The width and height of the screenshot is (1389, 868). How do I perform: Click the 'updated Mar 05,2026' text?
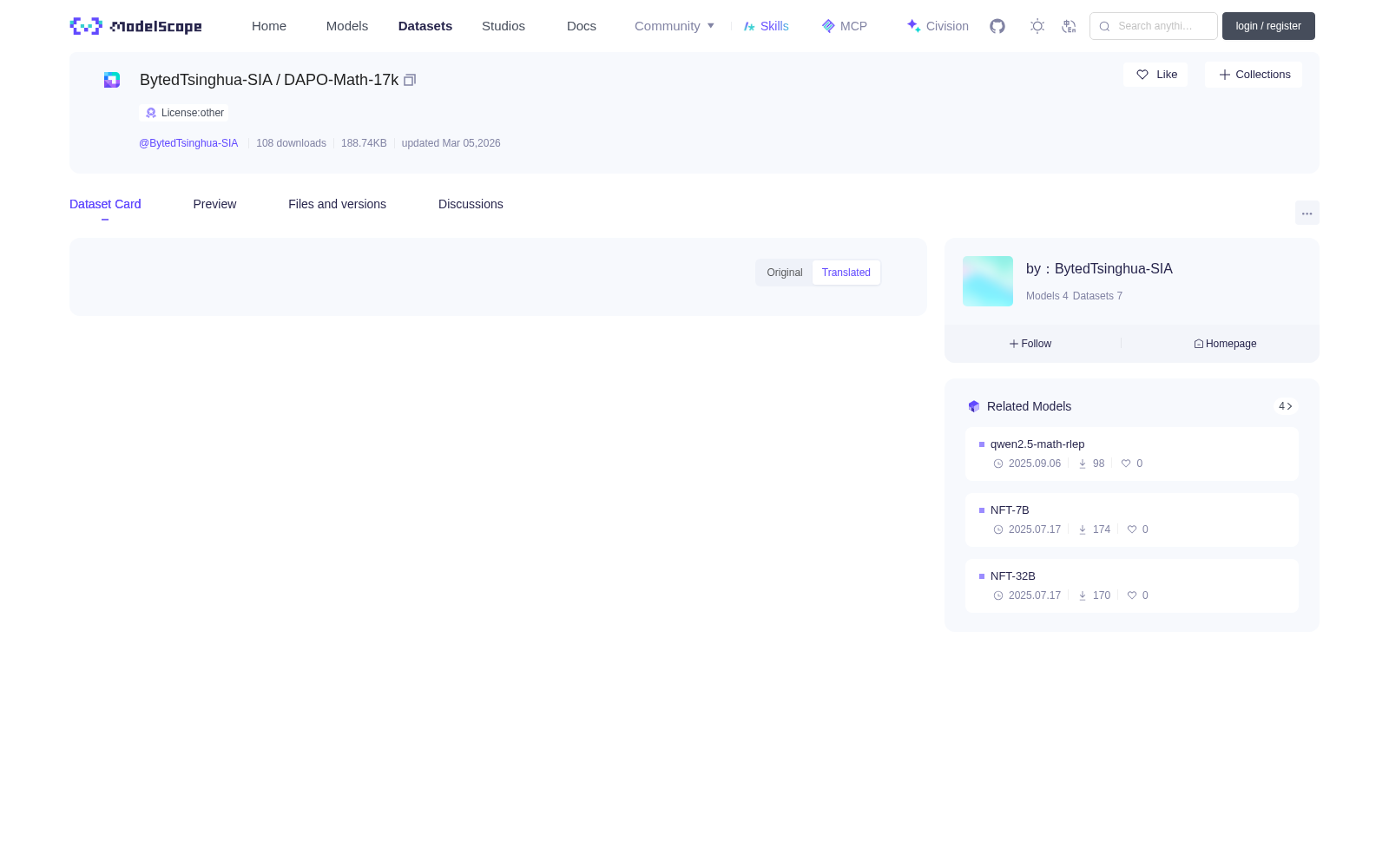point(451,143)
